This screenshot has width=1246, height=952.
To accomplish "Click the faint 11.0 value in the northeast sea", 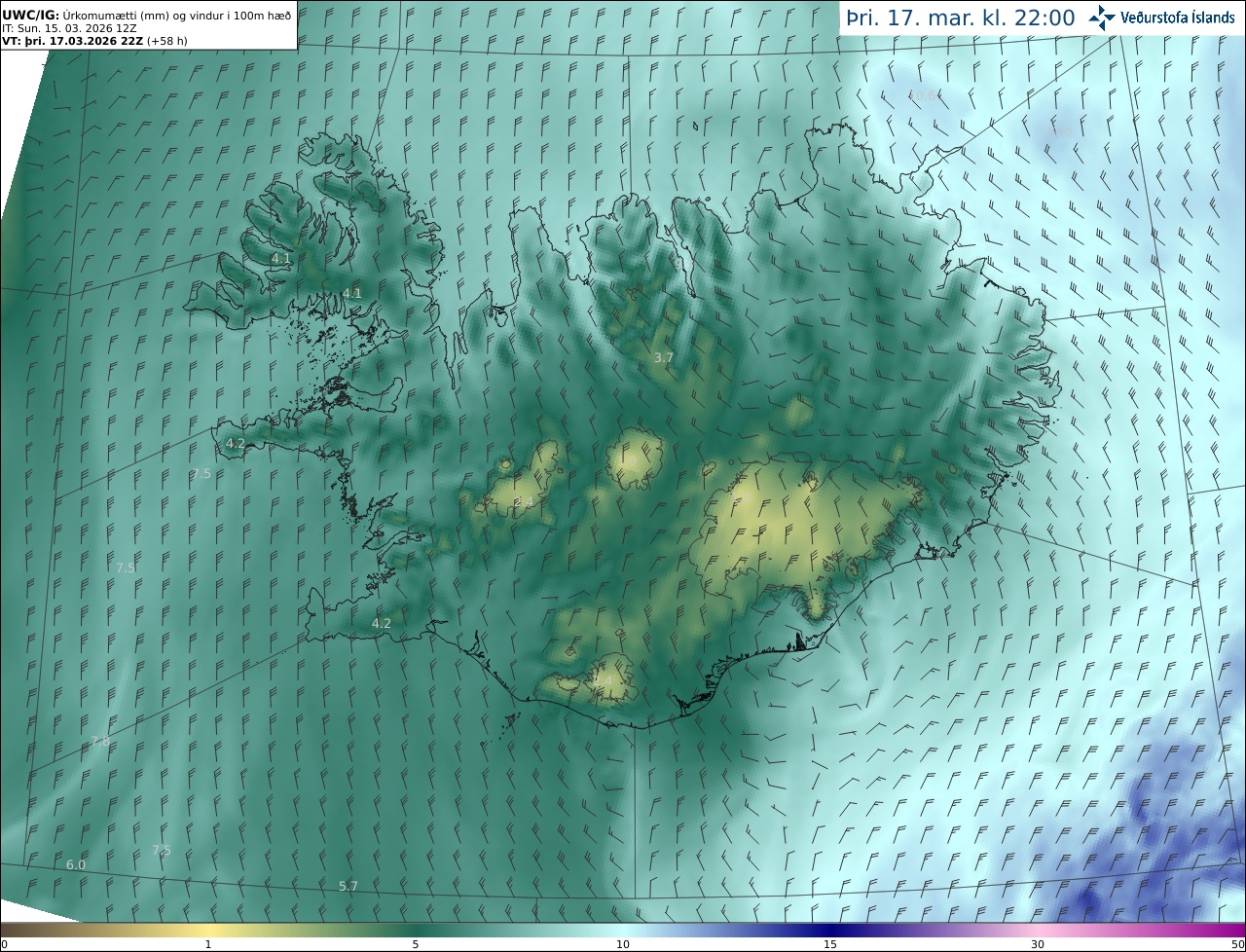I will (1057, 130).
